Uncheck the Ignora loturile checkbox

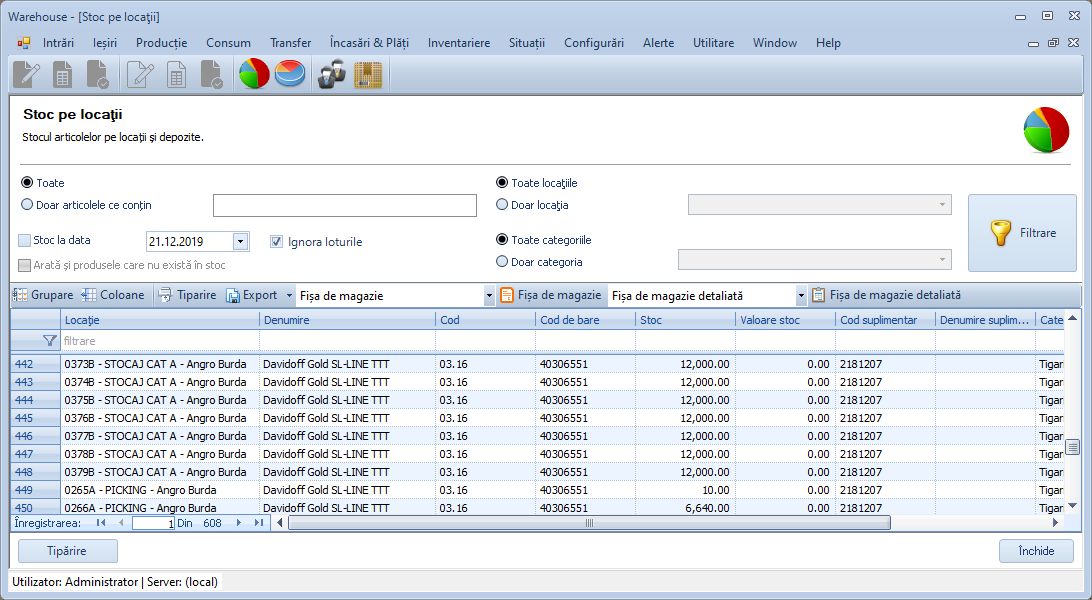[x=277, y=241]
